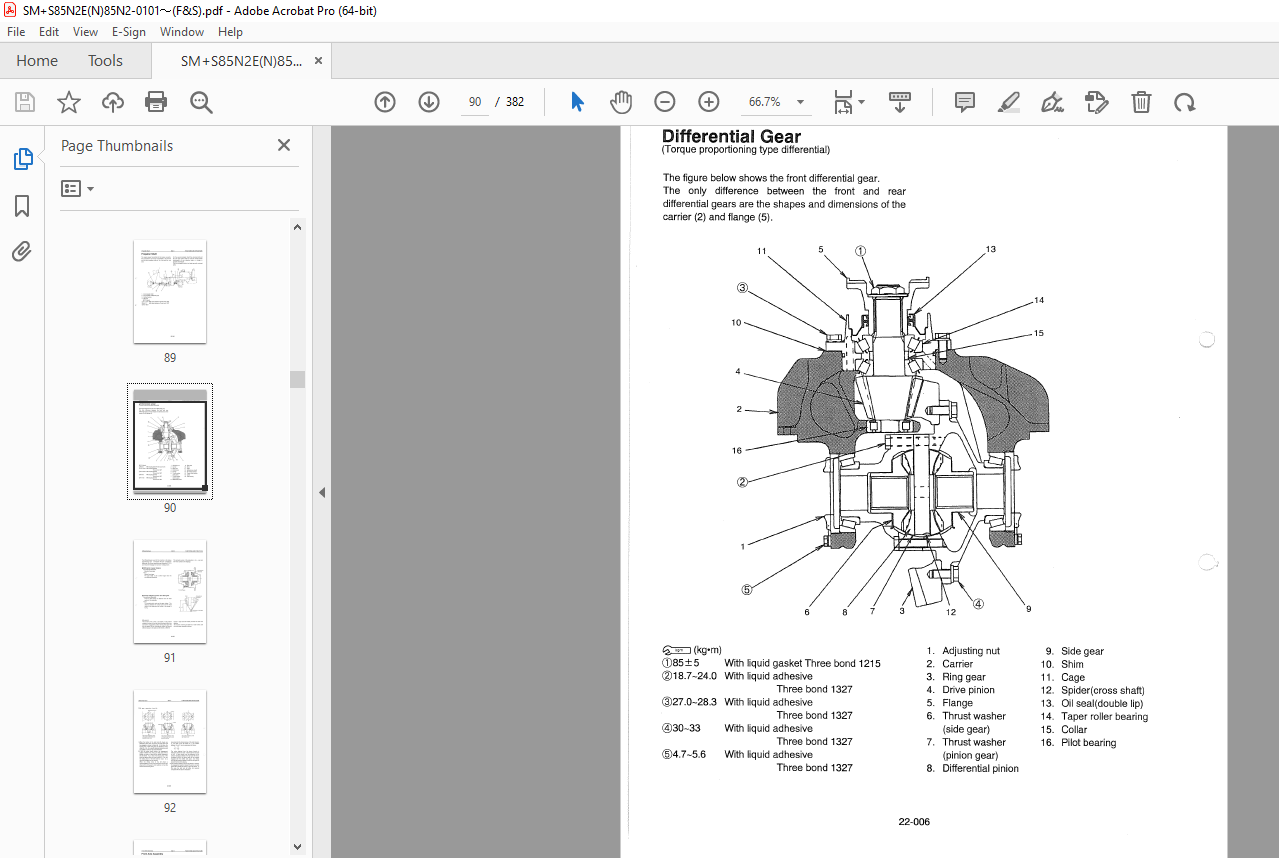Click the page number input field
1279x858 pixels.
[475, 102]
